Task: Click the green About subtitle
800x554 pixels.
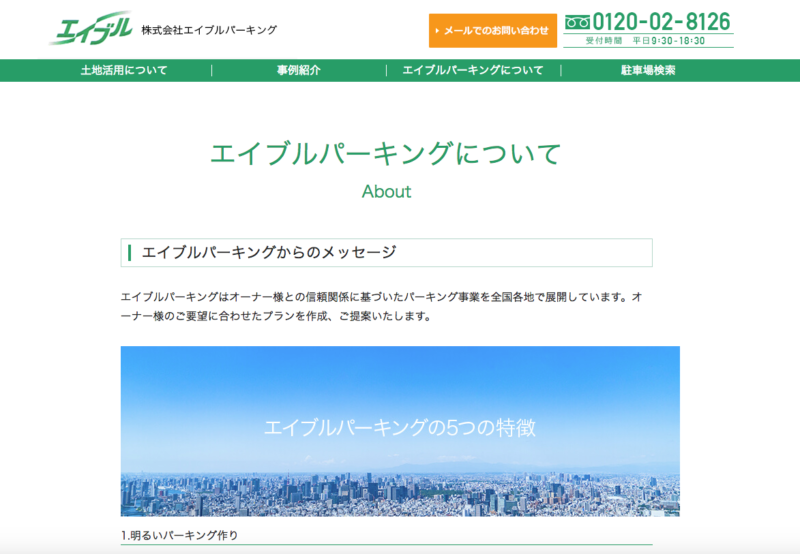Action: coord(386,191)
